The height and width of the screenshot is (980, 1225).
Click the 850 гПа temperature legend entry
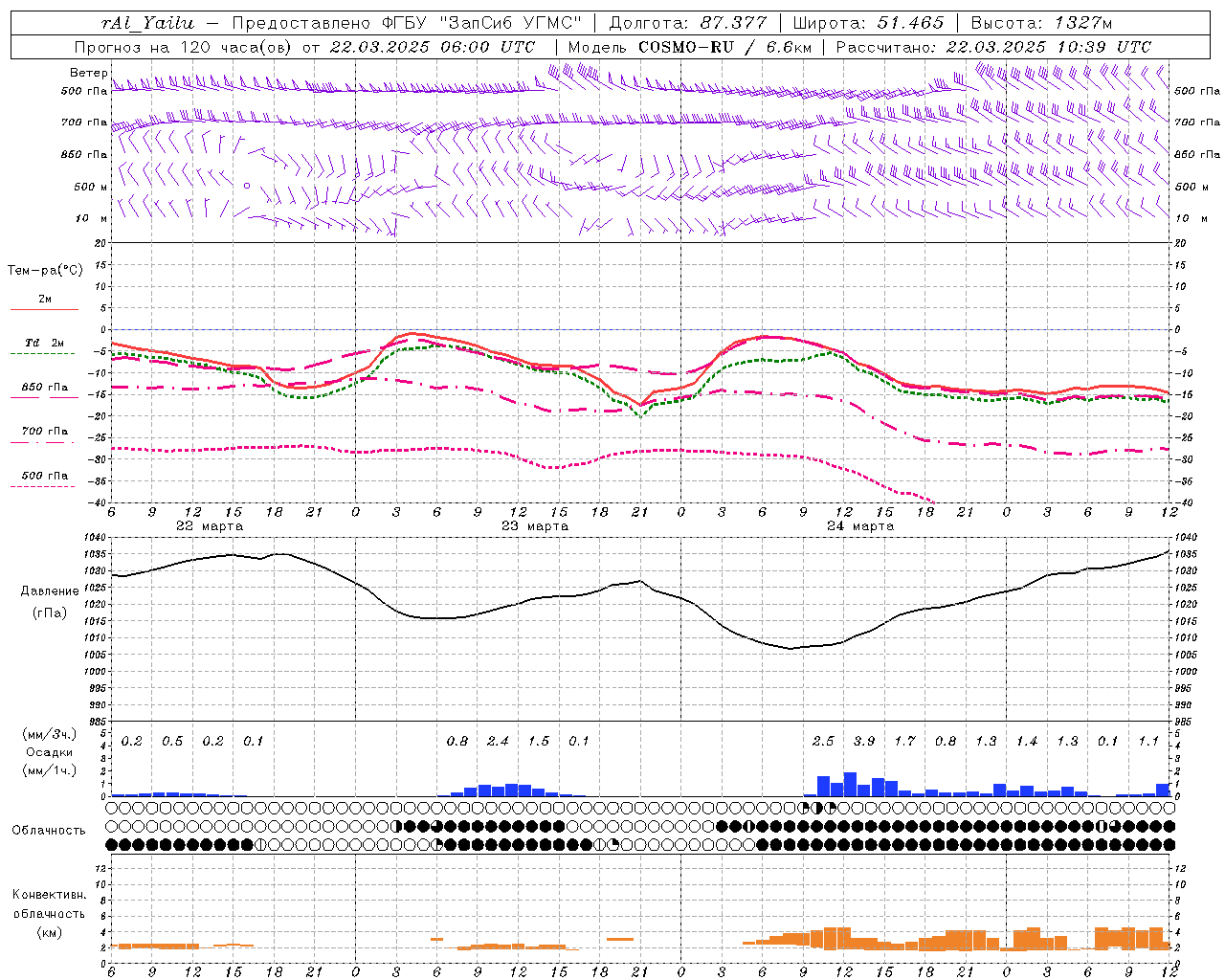pyautogui.click(x=44, y=388)
